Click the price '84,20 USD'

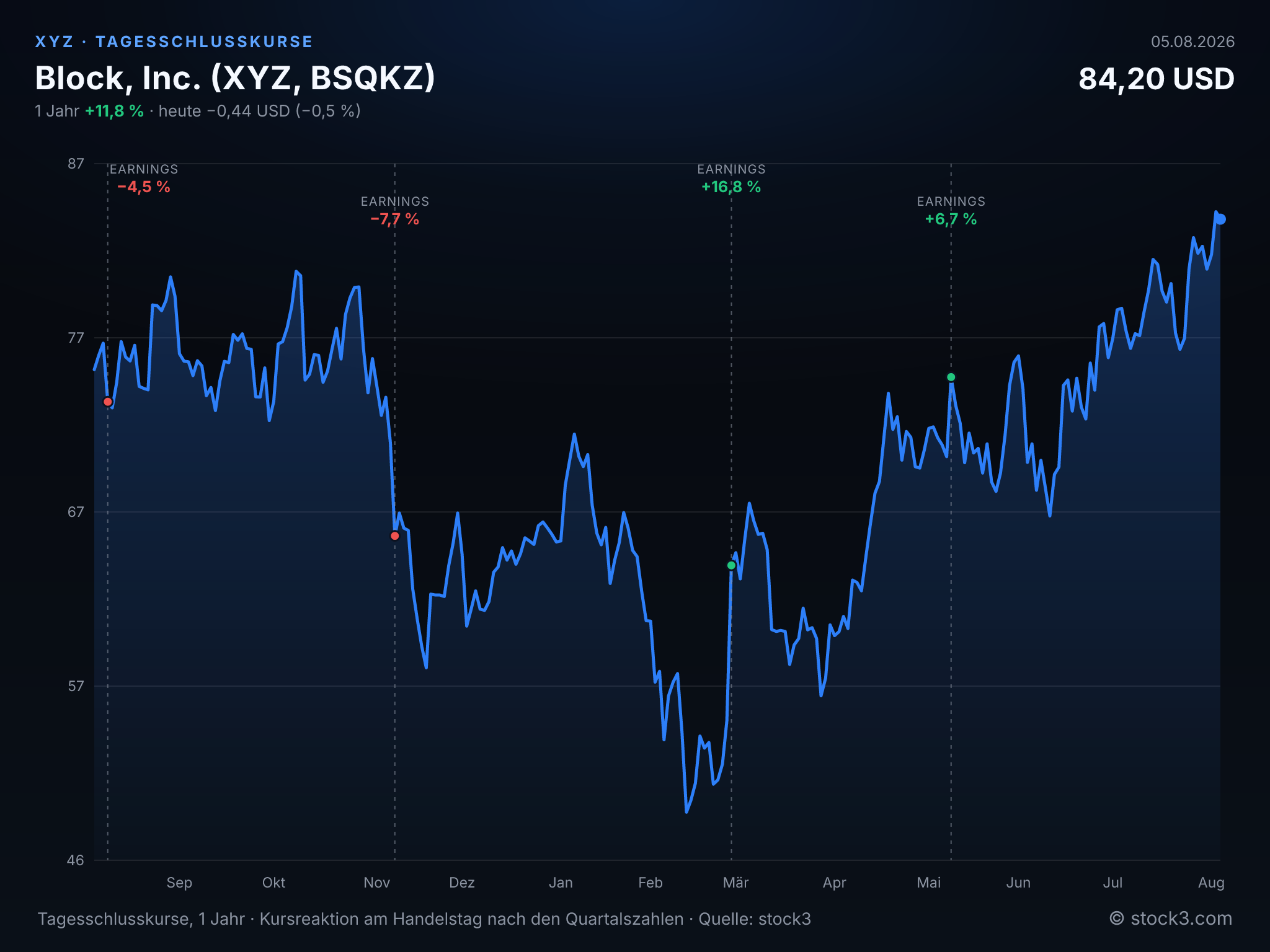[x=1157, y=79]
